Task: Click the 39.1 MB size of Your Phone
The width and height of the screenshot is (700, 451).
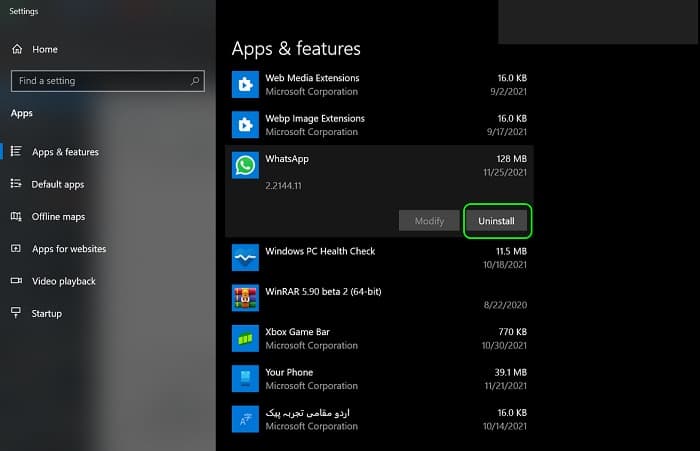Action: [x=510, y=372]
